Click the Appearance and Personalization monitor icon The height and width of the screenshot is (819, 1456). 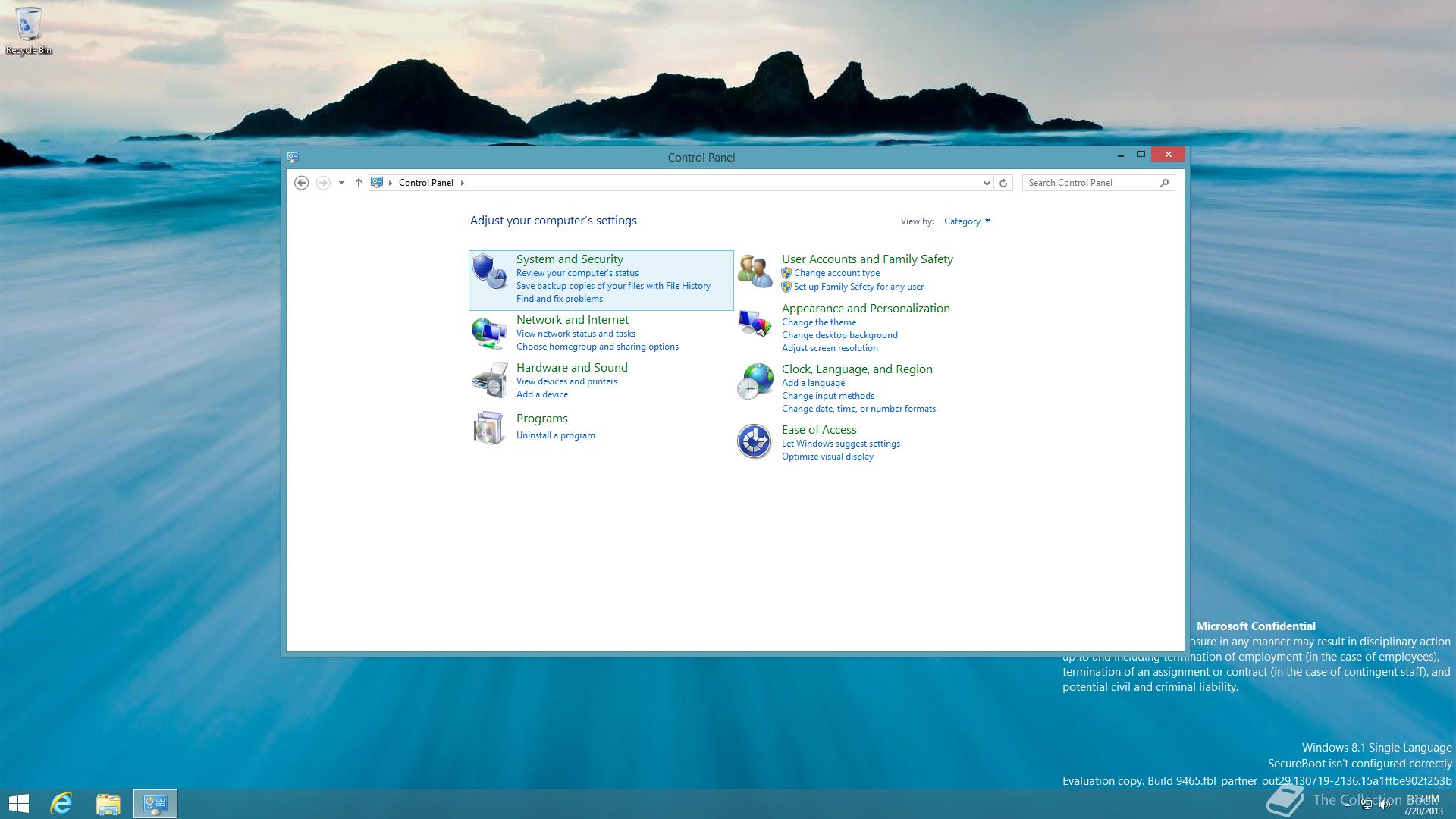point(755,324)
